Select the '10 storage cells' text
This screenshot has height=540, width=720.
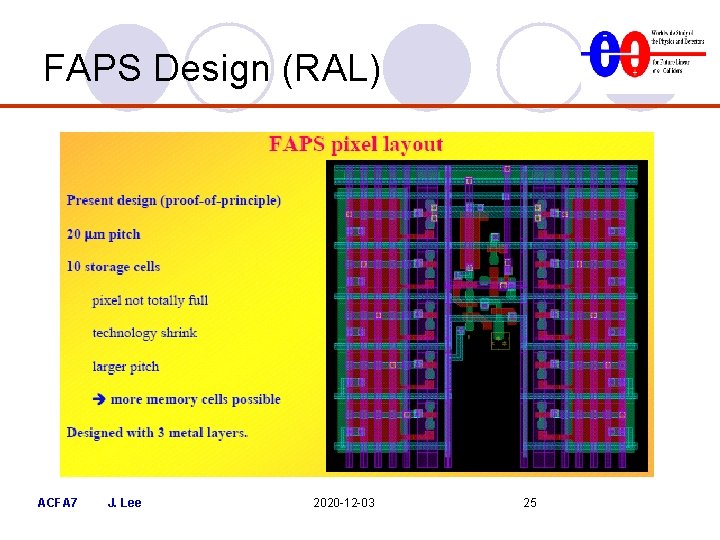113,267
